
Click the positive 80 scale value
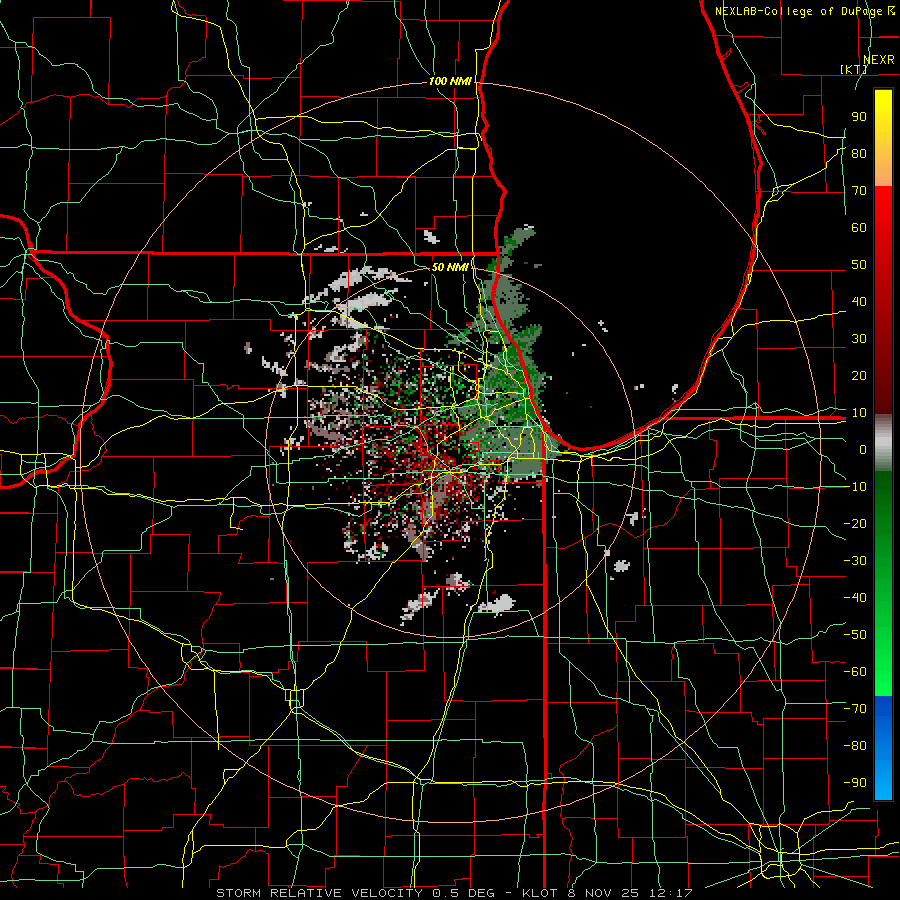(x=859, y=153)
